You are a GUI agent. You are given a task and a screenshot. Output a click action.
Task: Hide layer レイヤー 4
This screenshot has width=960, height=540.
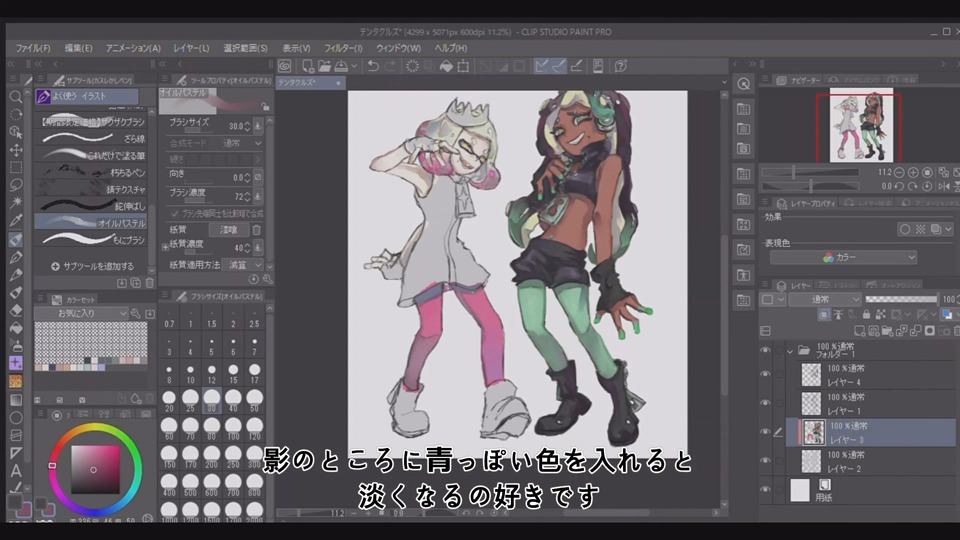coord(765,374)
